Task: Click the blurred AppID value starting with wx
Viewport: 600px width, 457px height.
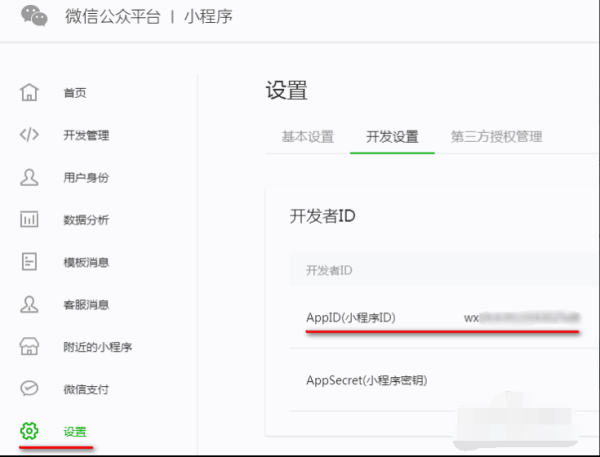Action: 522,318
